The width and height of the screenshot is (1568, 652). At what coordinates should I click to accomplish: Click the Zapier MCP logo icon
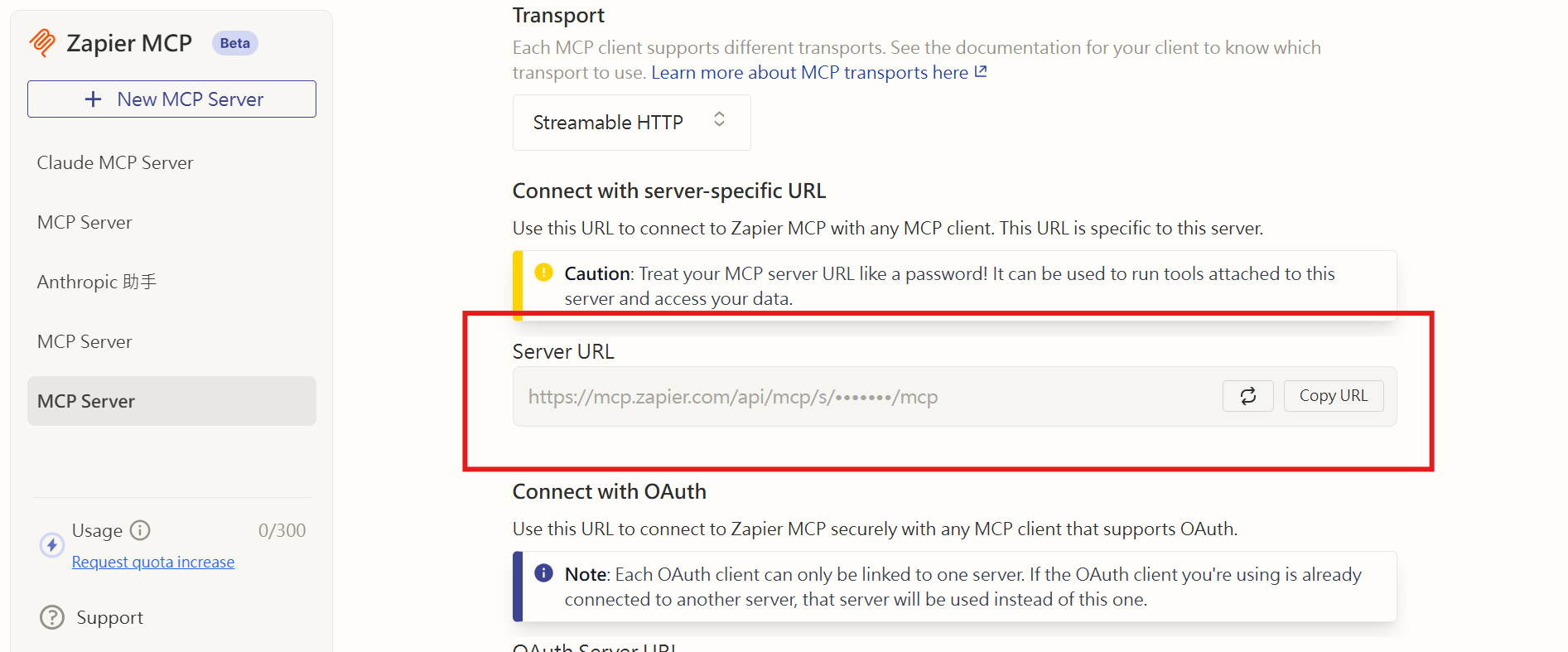click(x=42, y=42)
